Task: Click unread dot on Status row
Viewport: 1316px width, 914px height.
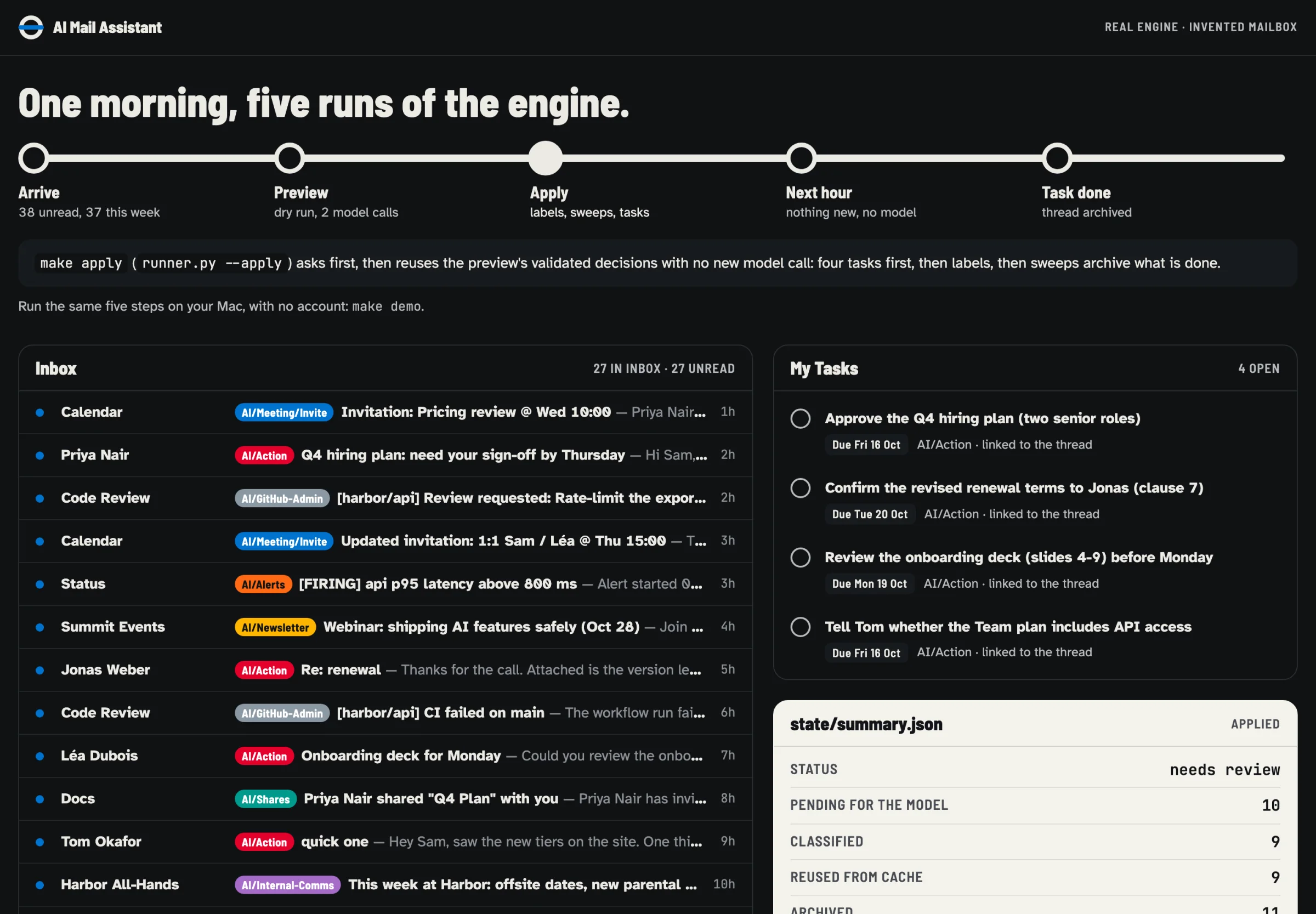Action: point(39,584)
